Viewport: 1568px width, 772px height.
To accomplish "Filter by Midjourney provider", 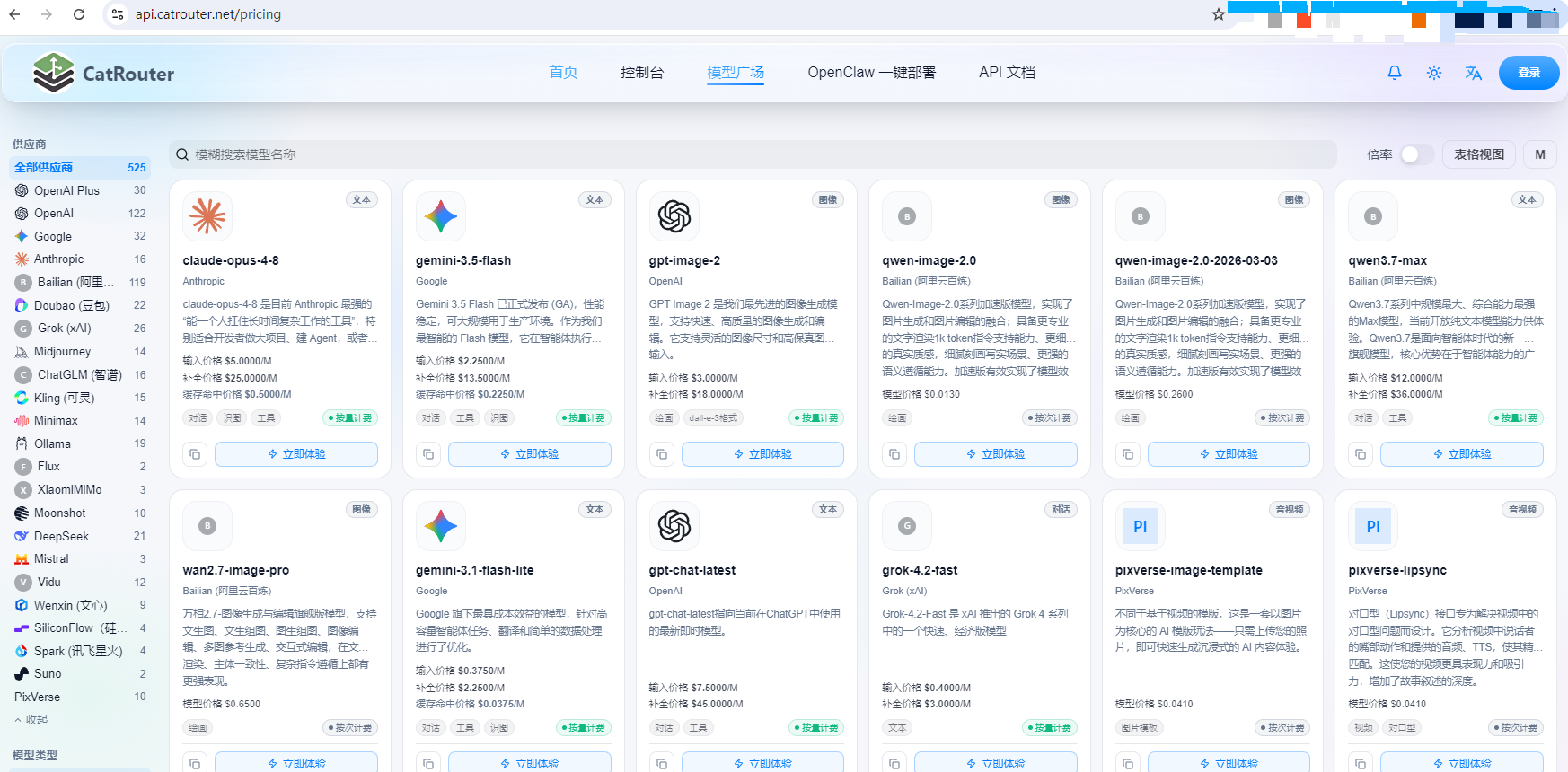I will (80, 352).
